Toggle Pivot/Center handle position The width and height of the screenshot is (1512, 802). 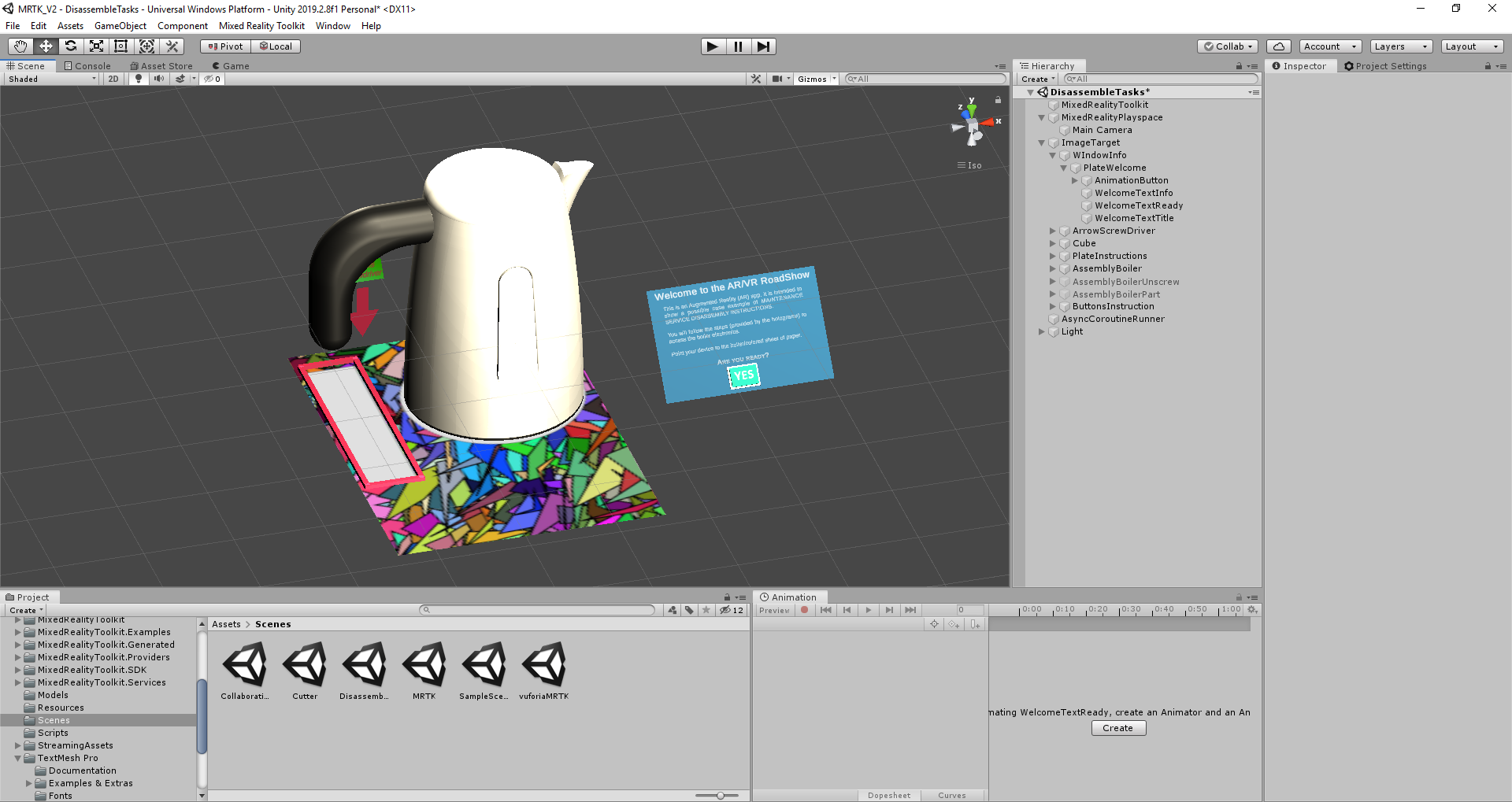pyautogui.click(x=225, y=46)
